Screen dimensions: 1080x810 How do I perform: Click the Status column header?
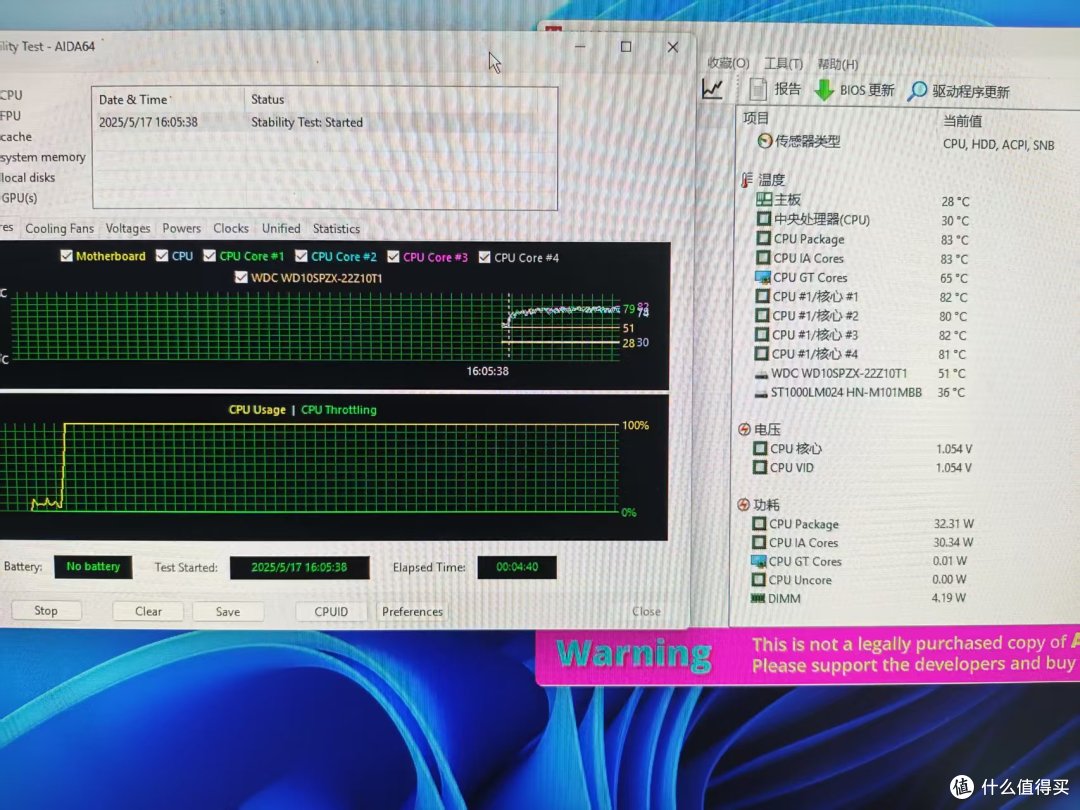tap(267, 99)
